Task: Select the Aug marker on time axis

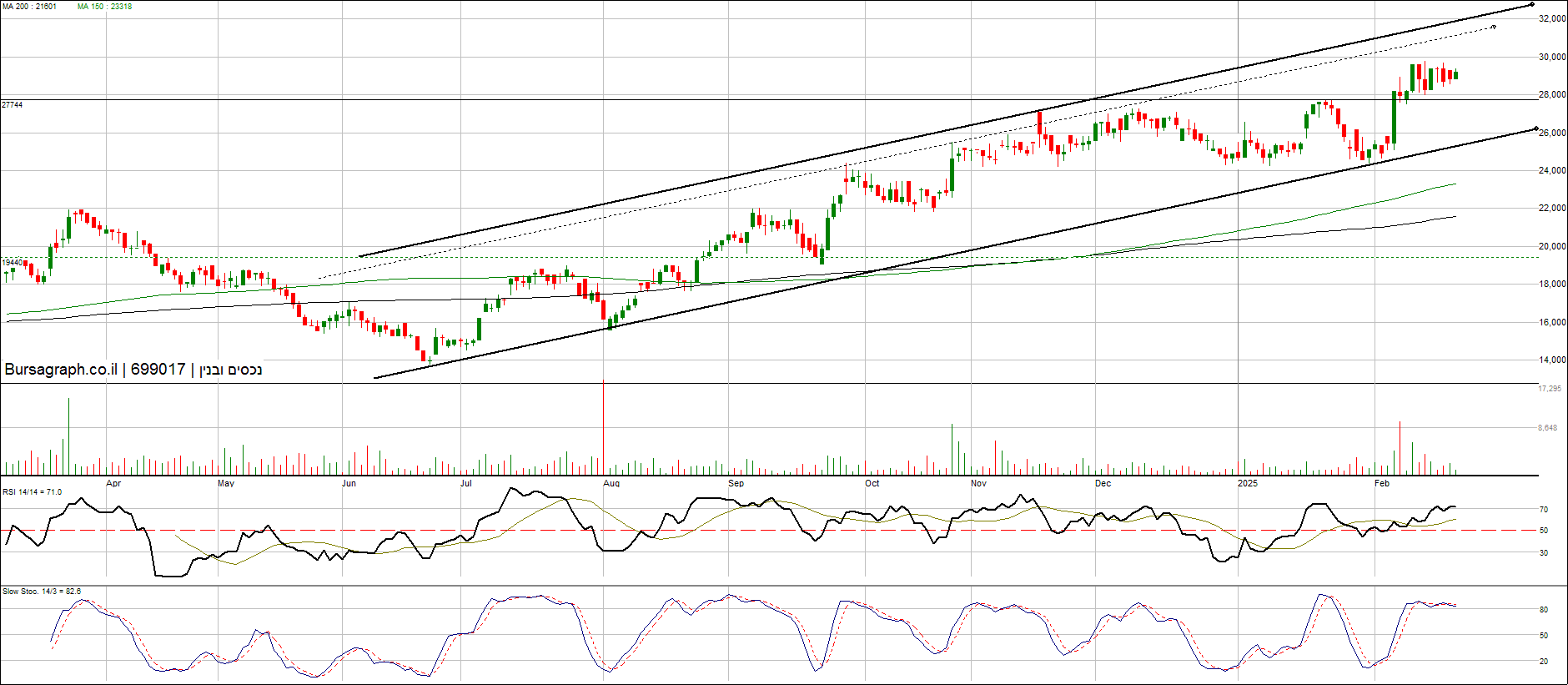Action: click(611, 484)
